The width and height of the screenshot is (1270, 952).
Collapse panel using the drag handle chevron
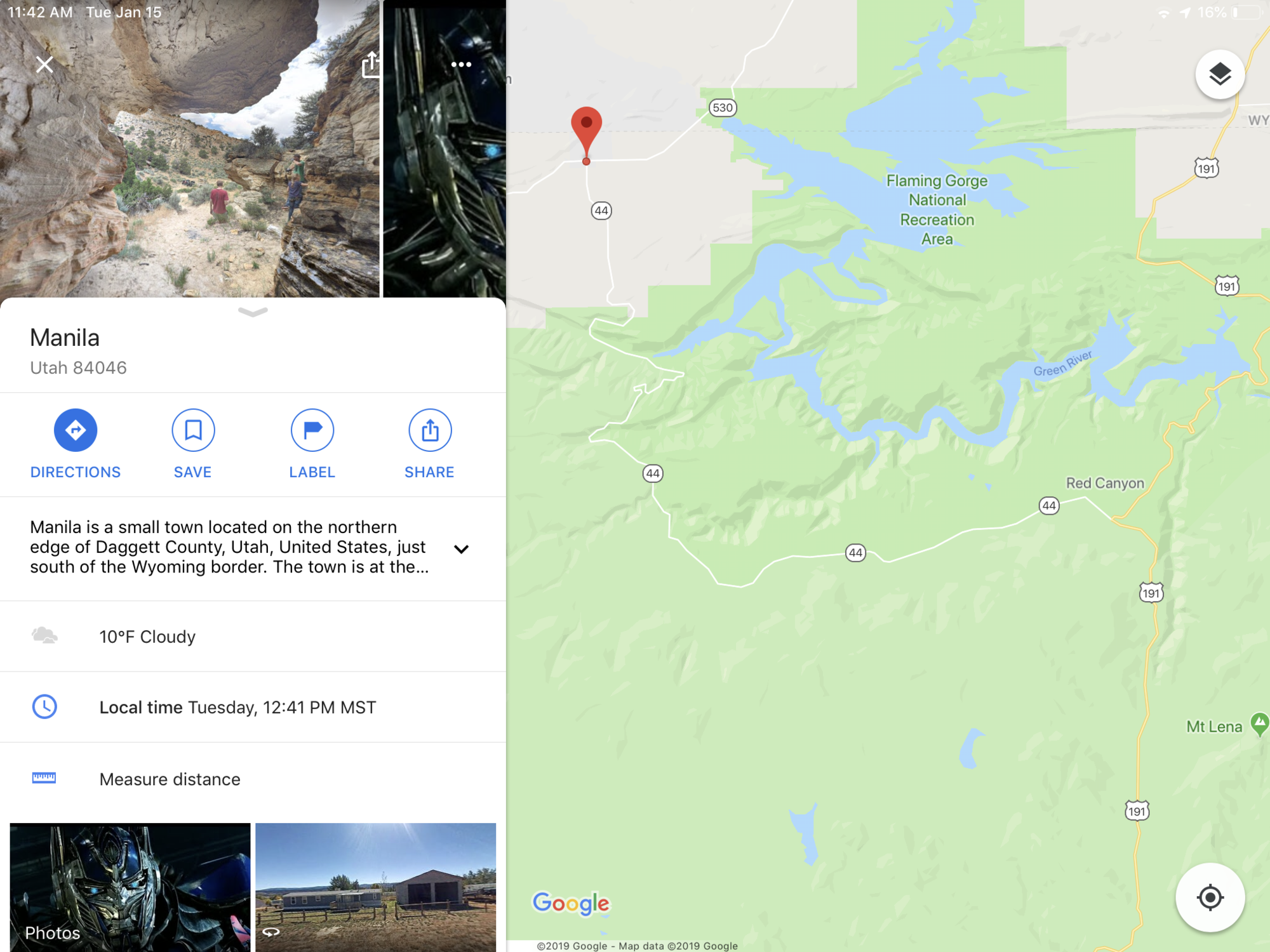click(253, 312)
